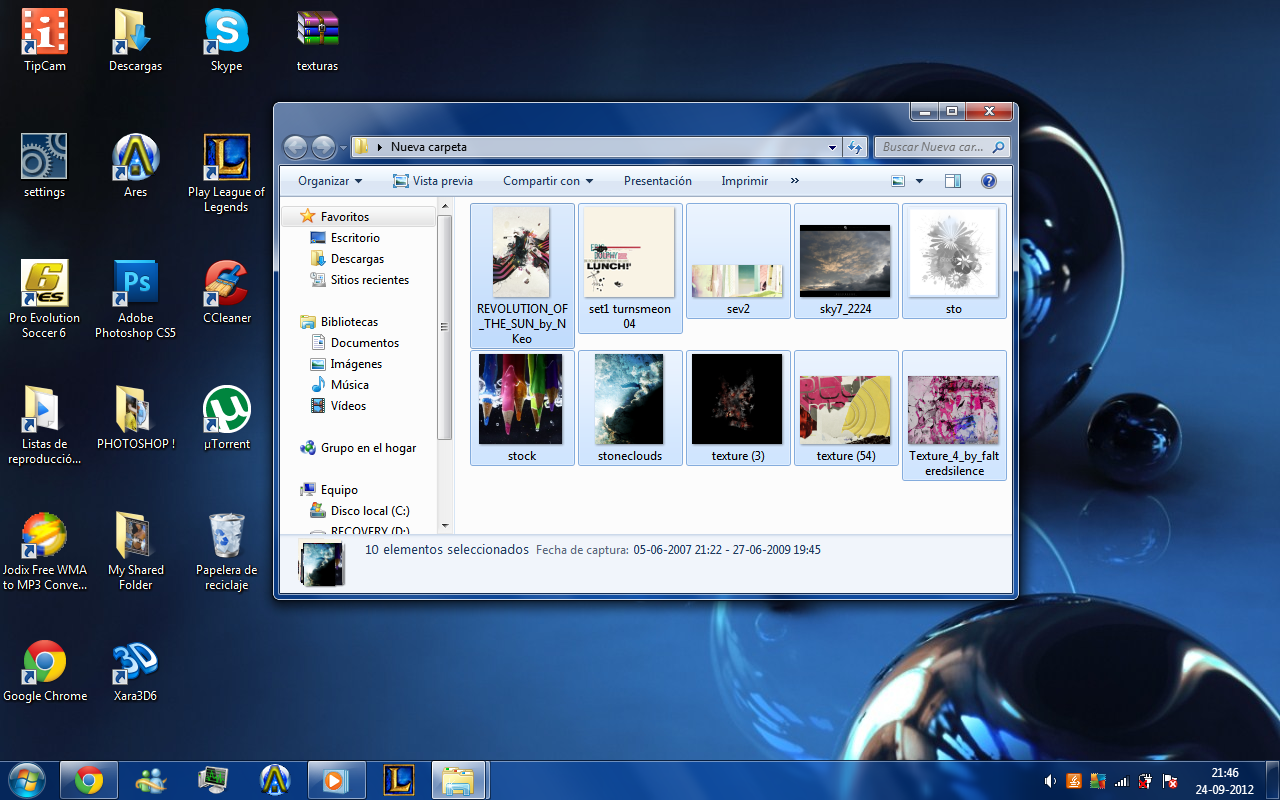Launch Adobe Photoshop CS5 from desktop

pyautogui.click(x=136, y=299)
